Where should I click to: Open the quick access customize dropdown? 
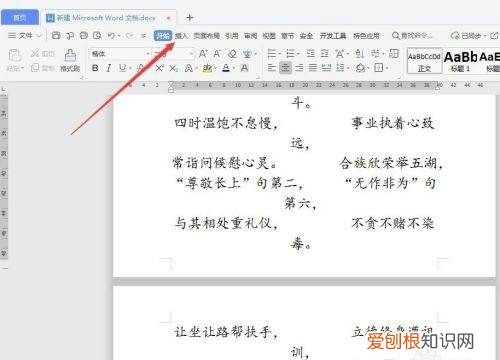[x=144, y=35]
